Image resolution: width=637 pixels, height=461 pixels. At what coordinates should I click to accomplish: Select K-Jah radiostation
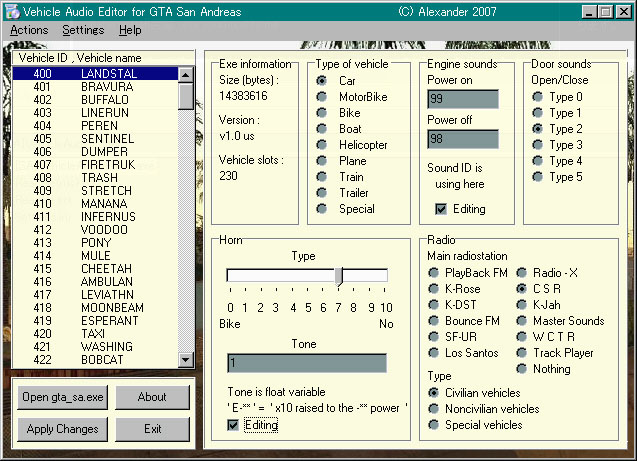[522, 305]
